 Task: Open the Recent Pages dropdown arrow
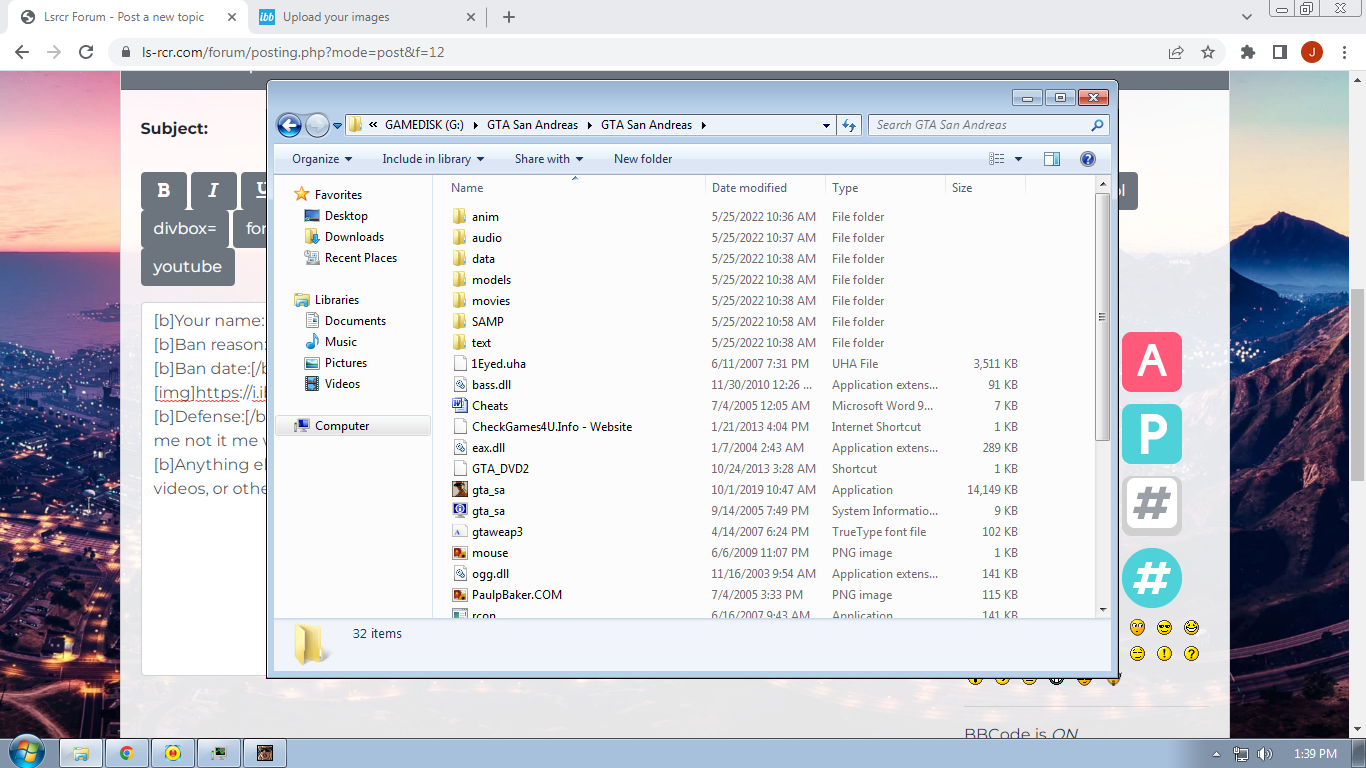pos(338,126)
